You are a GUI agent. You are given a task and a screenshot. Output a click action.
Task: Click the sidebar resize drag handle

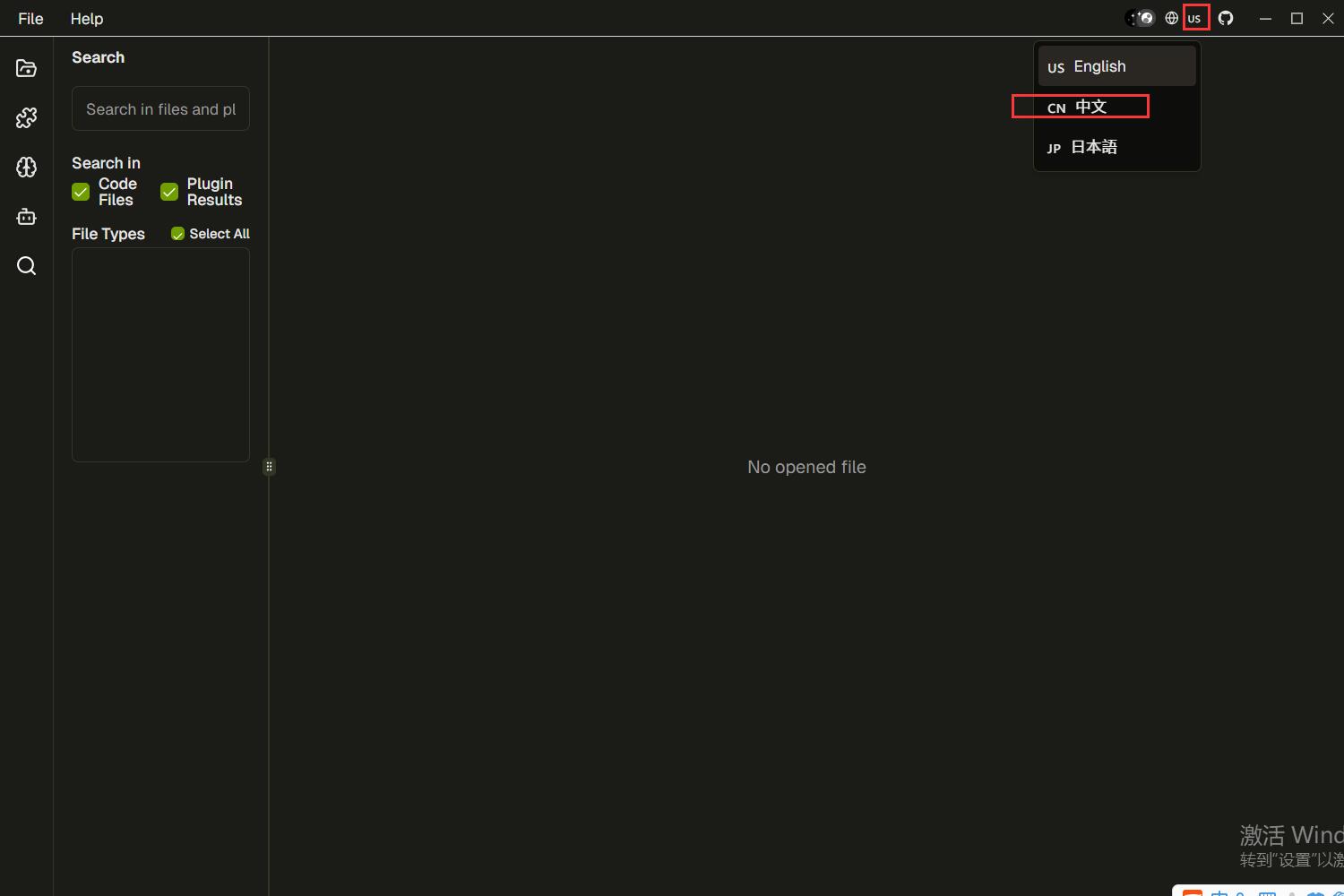click(269, 467)
